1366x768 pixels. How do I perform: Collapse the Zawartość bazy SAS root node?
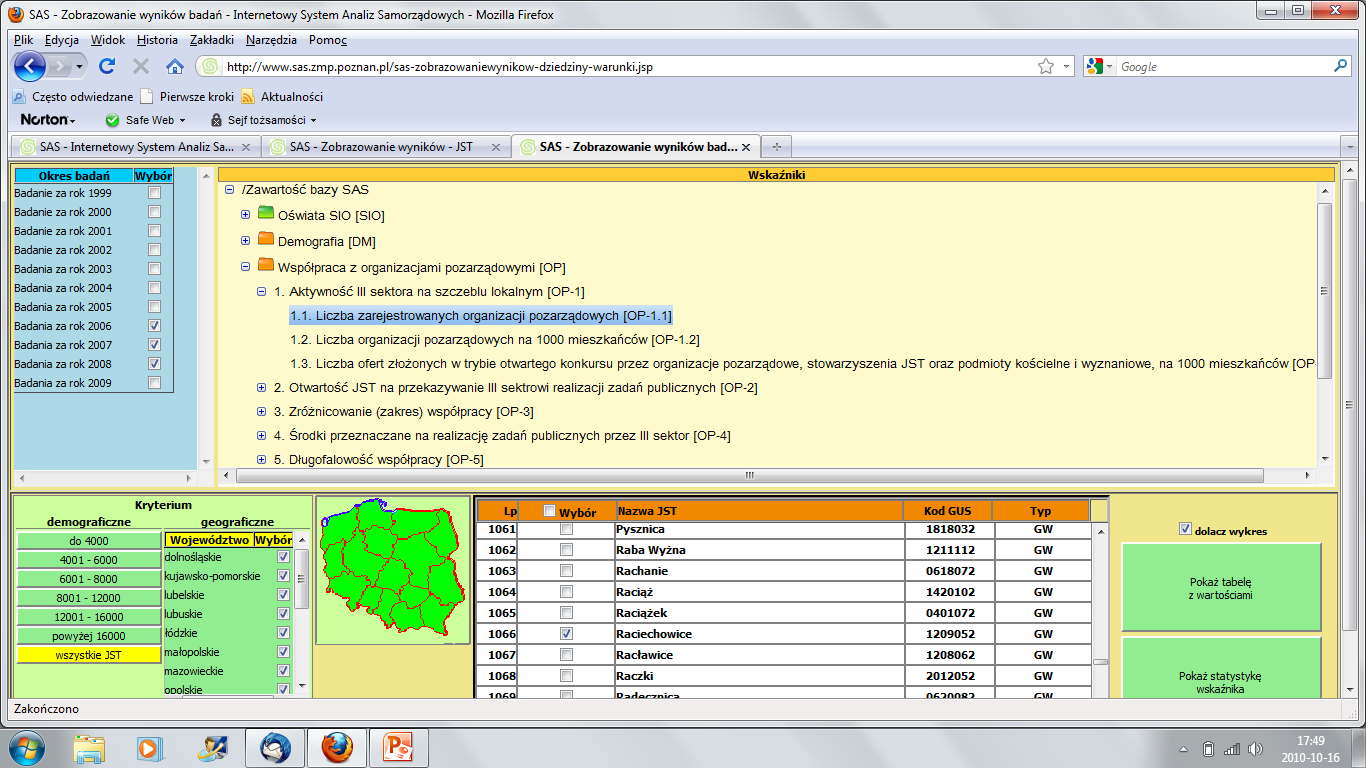pyautogui.click(x=229, y=190)
